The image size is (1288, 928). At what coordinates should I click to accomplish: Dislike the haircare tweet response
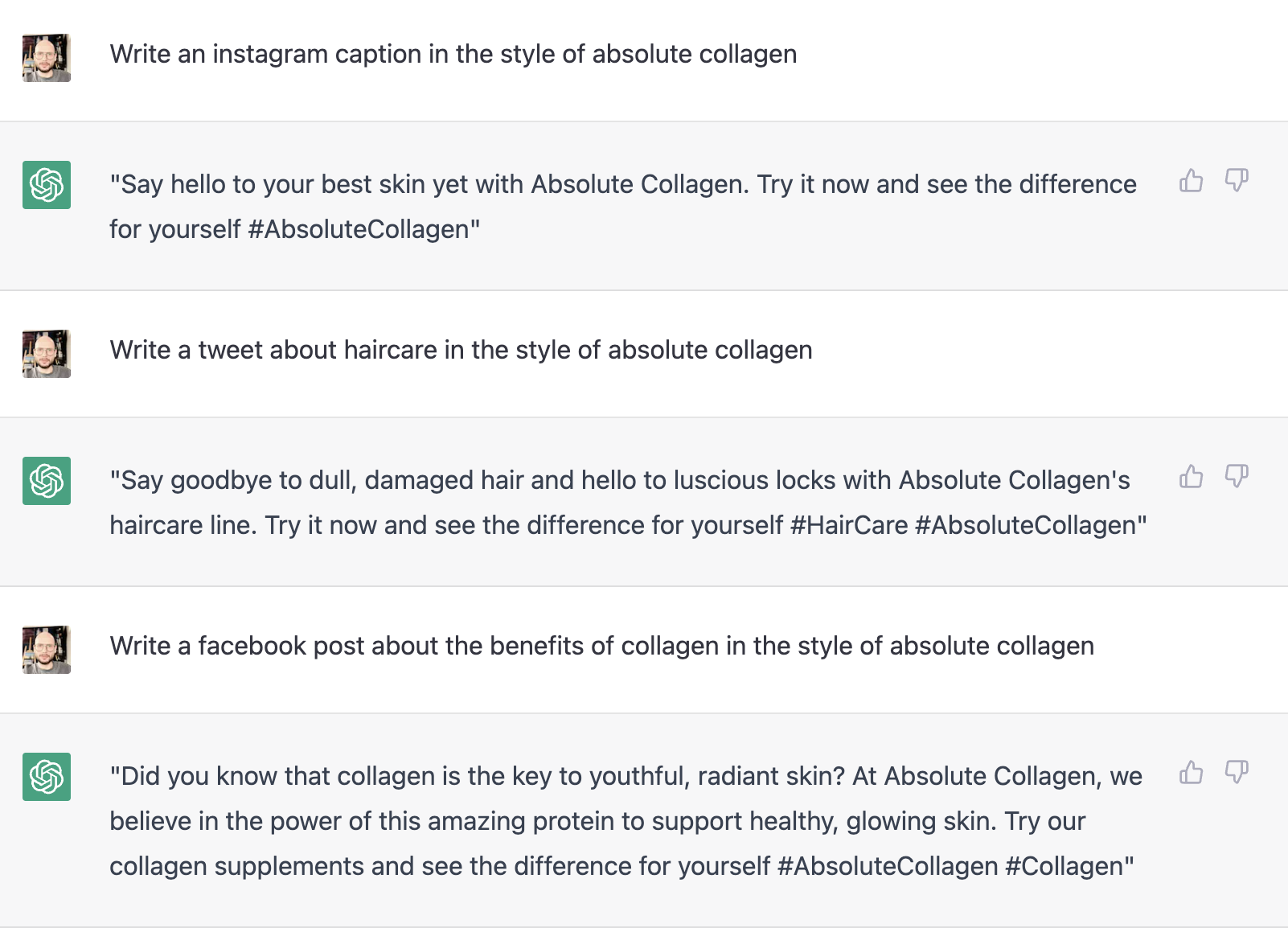1237,477
